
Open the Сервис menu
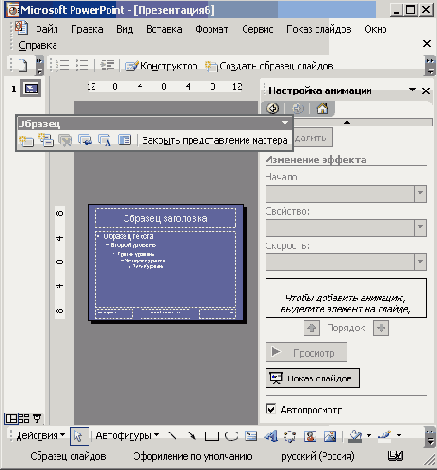257,29
